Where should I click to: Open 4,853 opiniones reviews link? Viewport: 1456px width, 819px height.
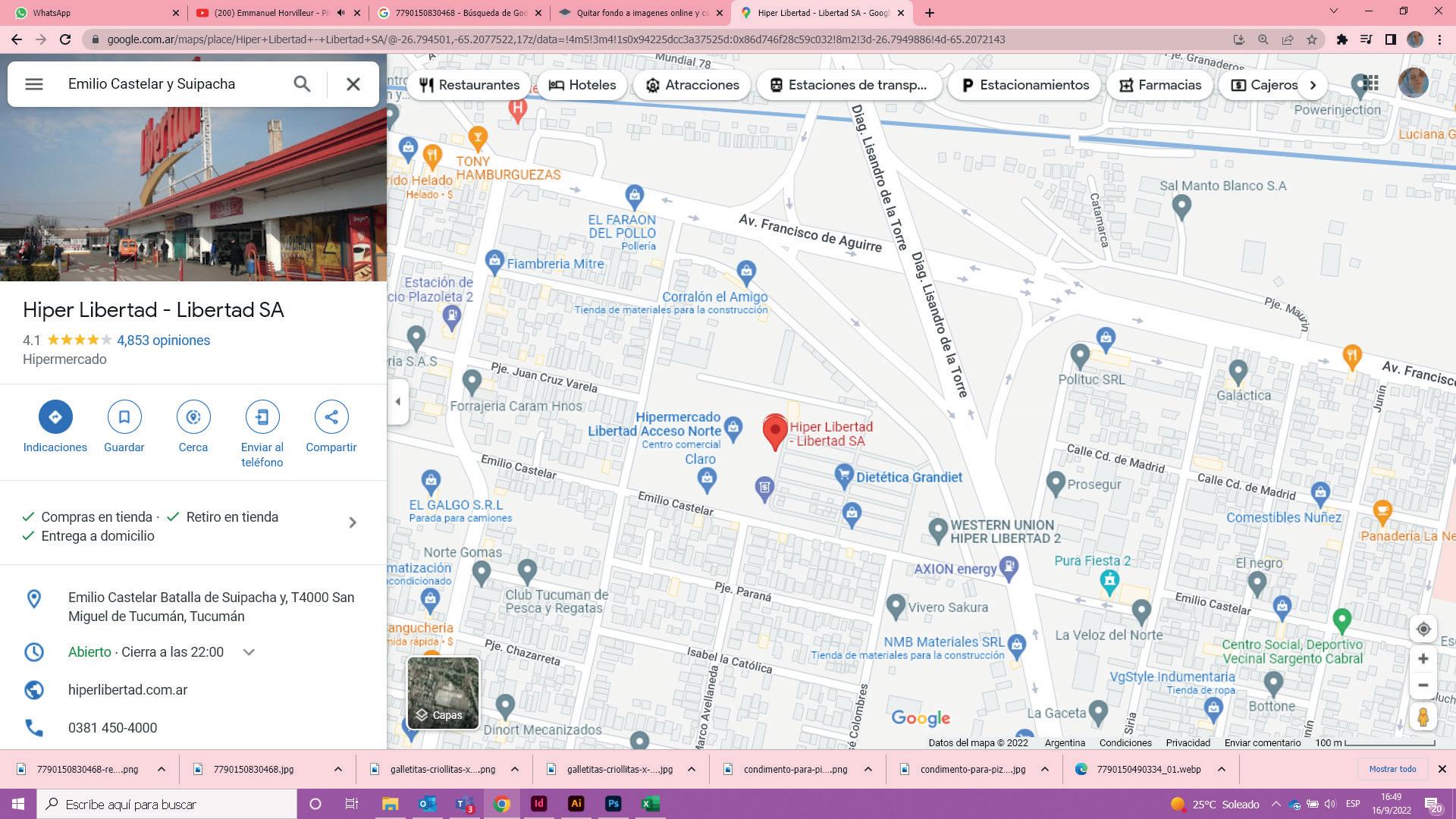(163, 340)
